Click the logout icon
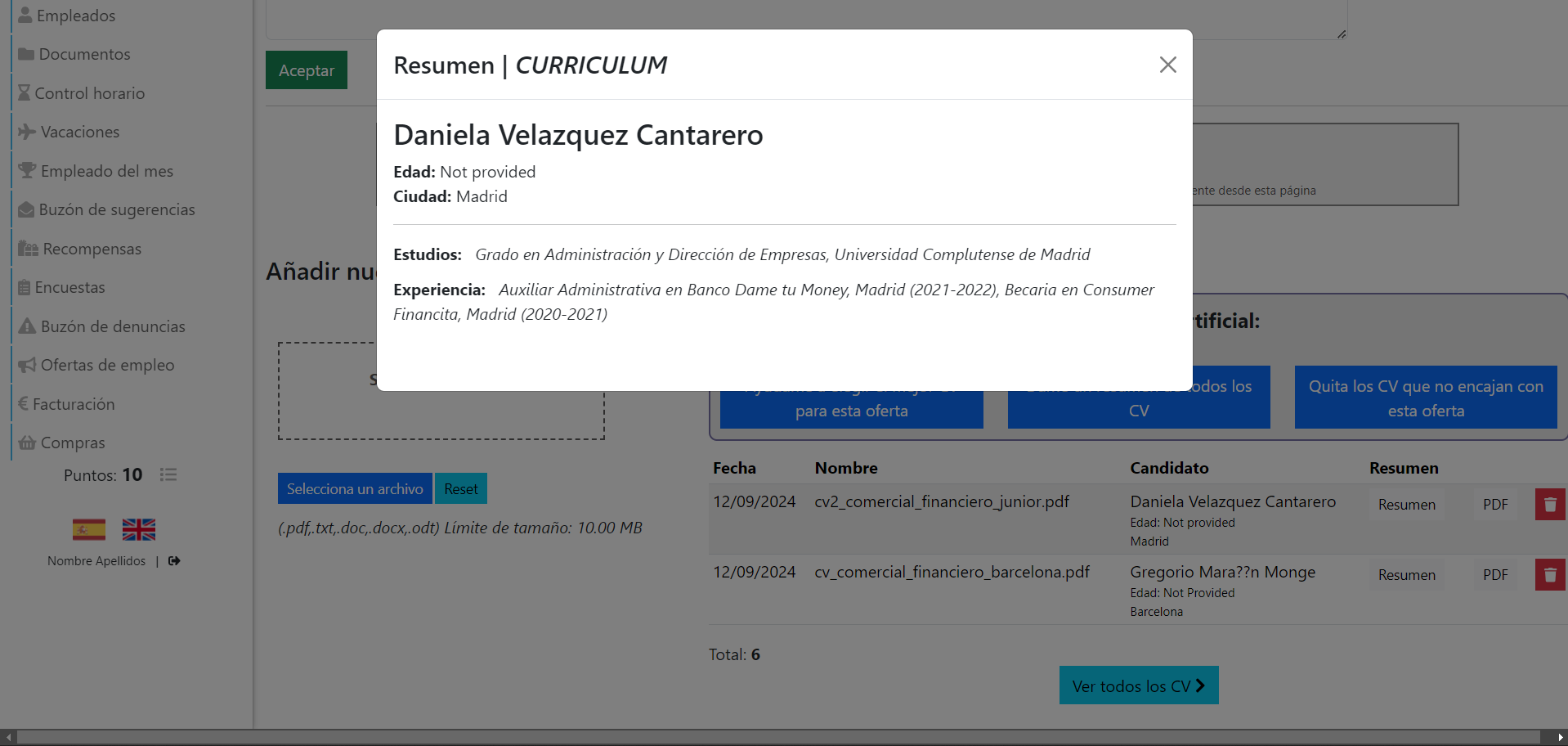This screenshot has width=1568, height=746. pos(174,561)
